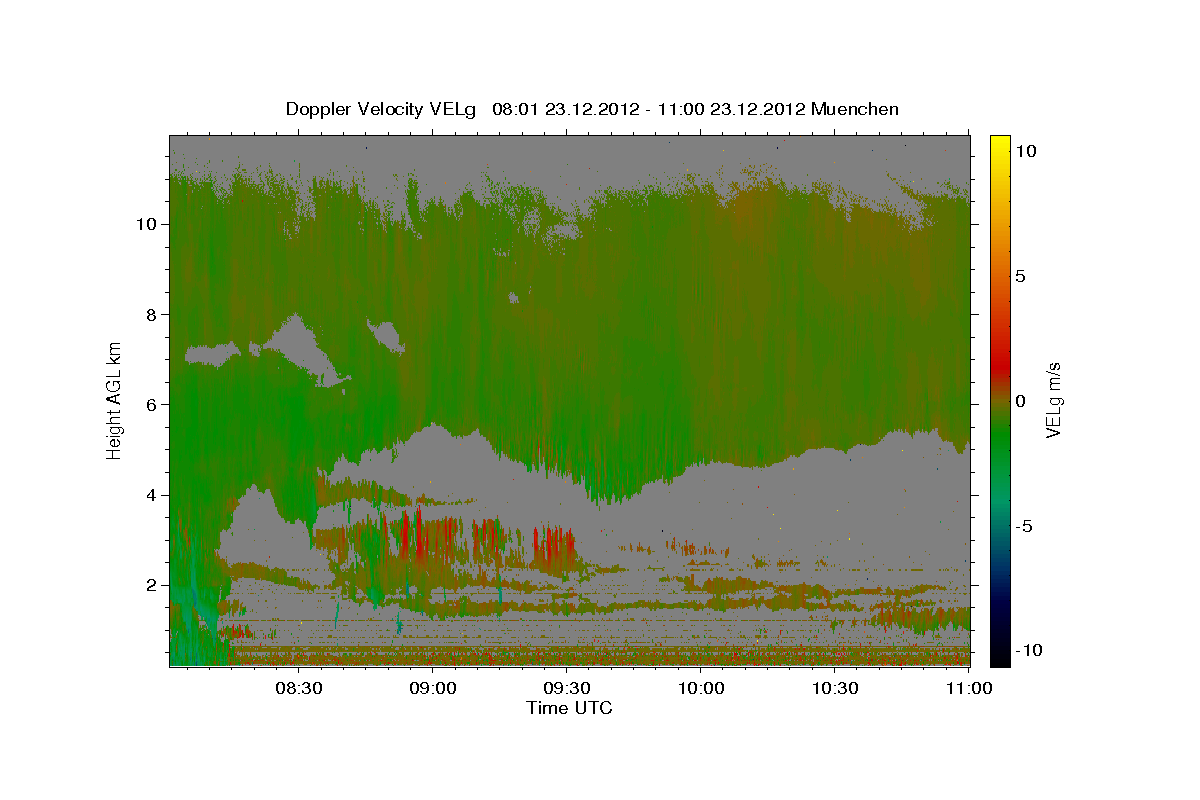Click the x-axis label 'Time UTC'
The height and width of the screenshot is (800, 1200).
click(569, 708)
